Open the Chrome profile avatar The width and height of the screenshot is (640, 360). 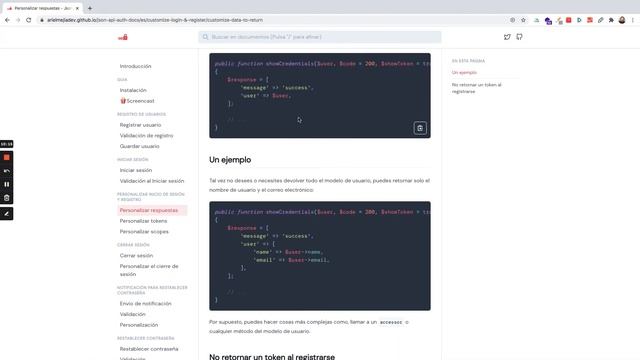coord(622,20)
